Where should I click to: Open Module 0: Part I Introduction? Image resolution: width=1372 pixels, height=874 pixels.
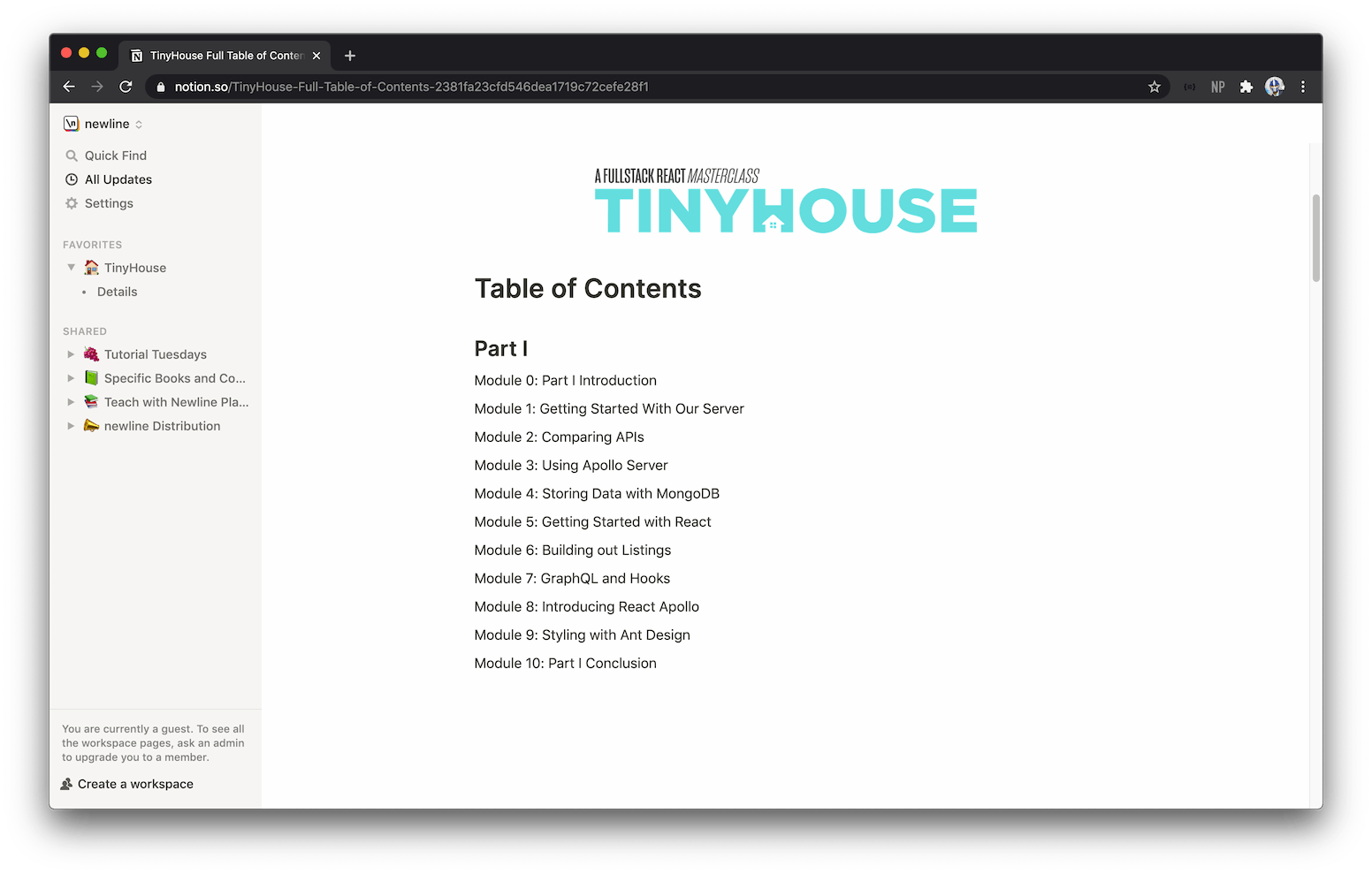565,381
